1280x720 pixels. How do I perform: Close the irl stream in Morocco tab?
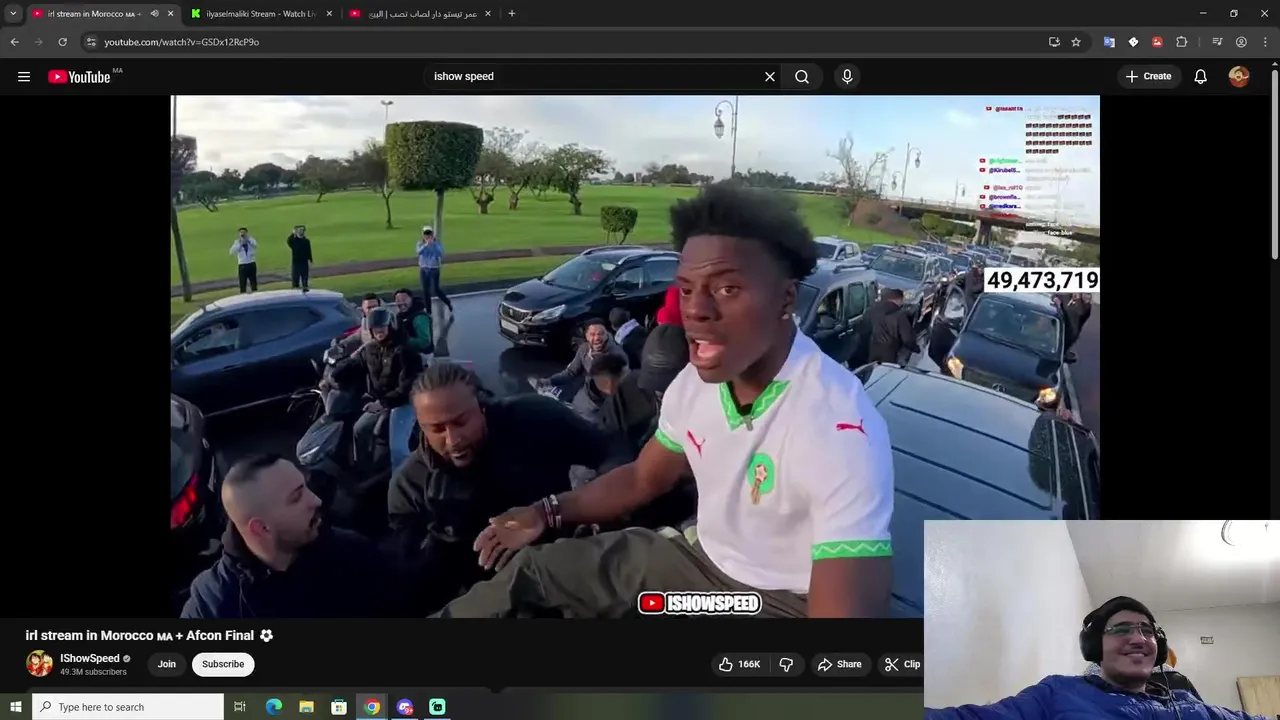click(x=170, y=14)
